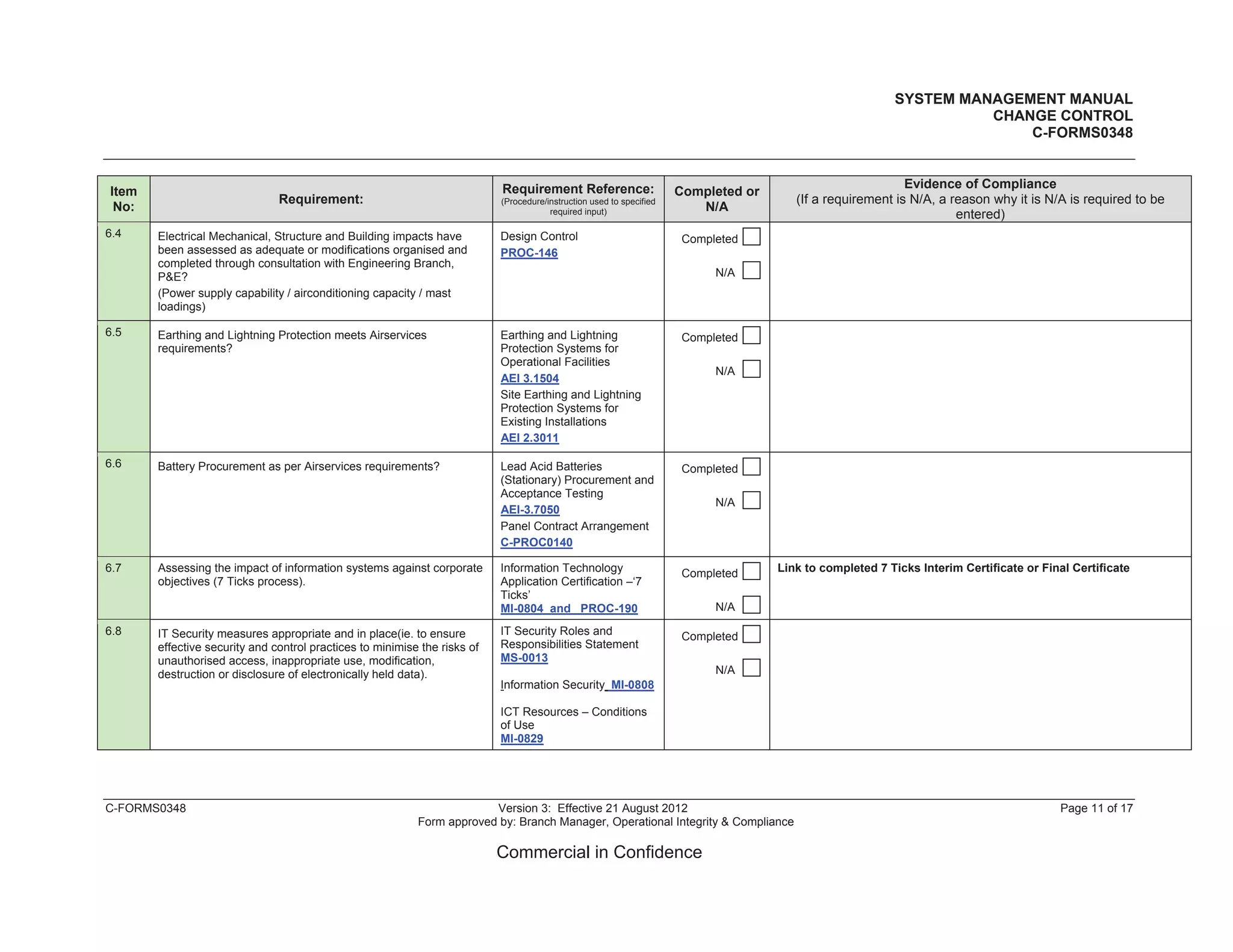Click the MI-0829 Conditions of Use link

521,738
